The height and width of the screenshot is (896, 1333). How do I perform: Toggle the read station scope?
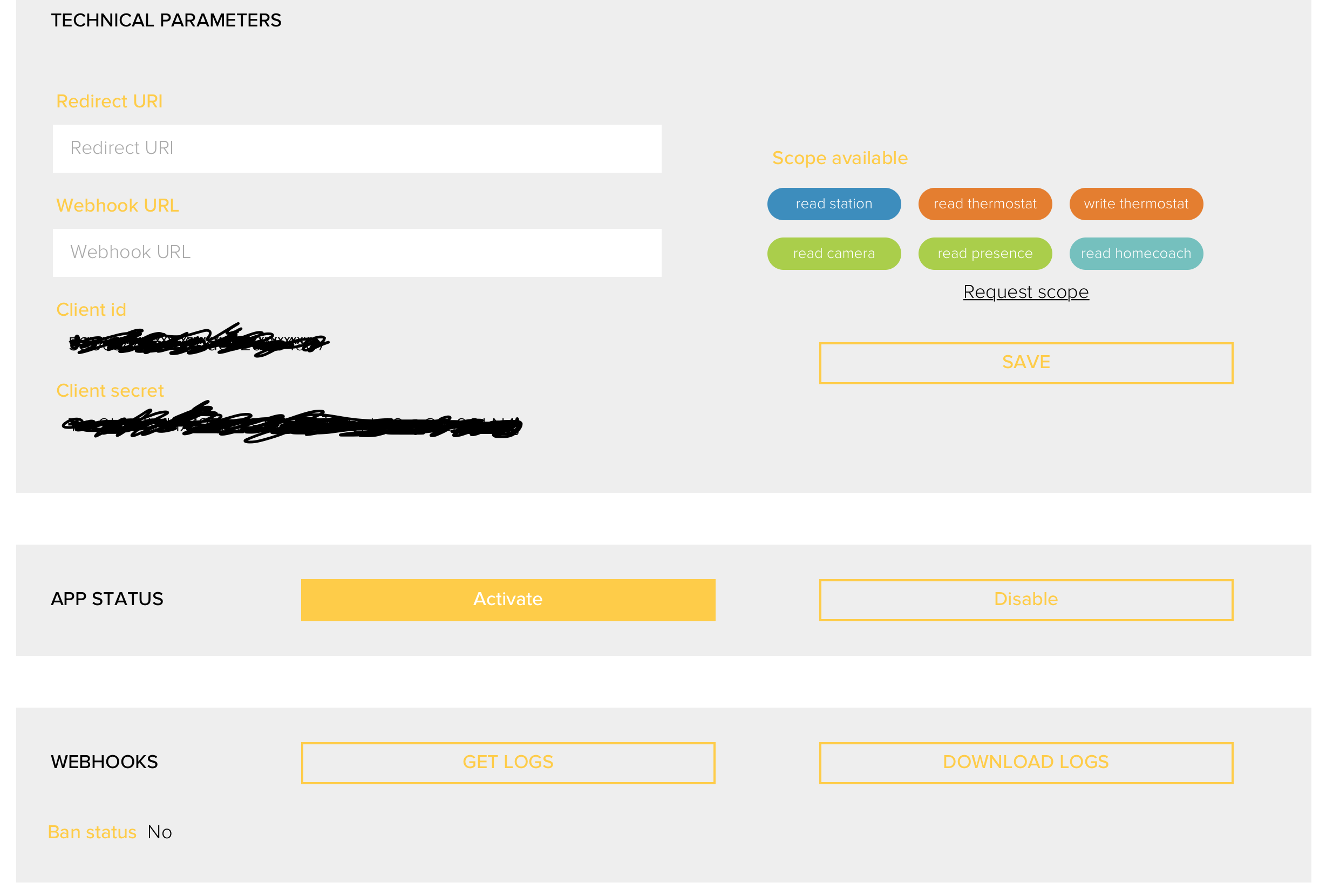[834, 203]
